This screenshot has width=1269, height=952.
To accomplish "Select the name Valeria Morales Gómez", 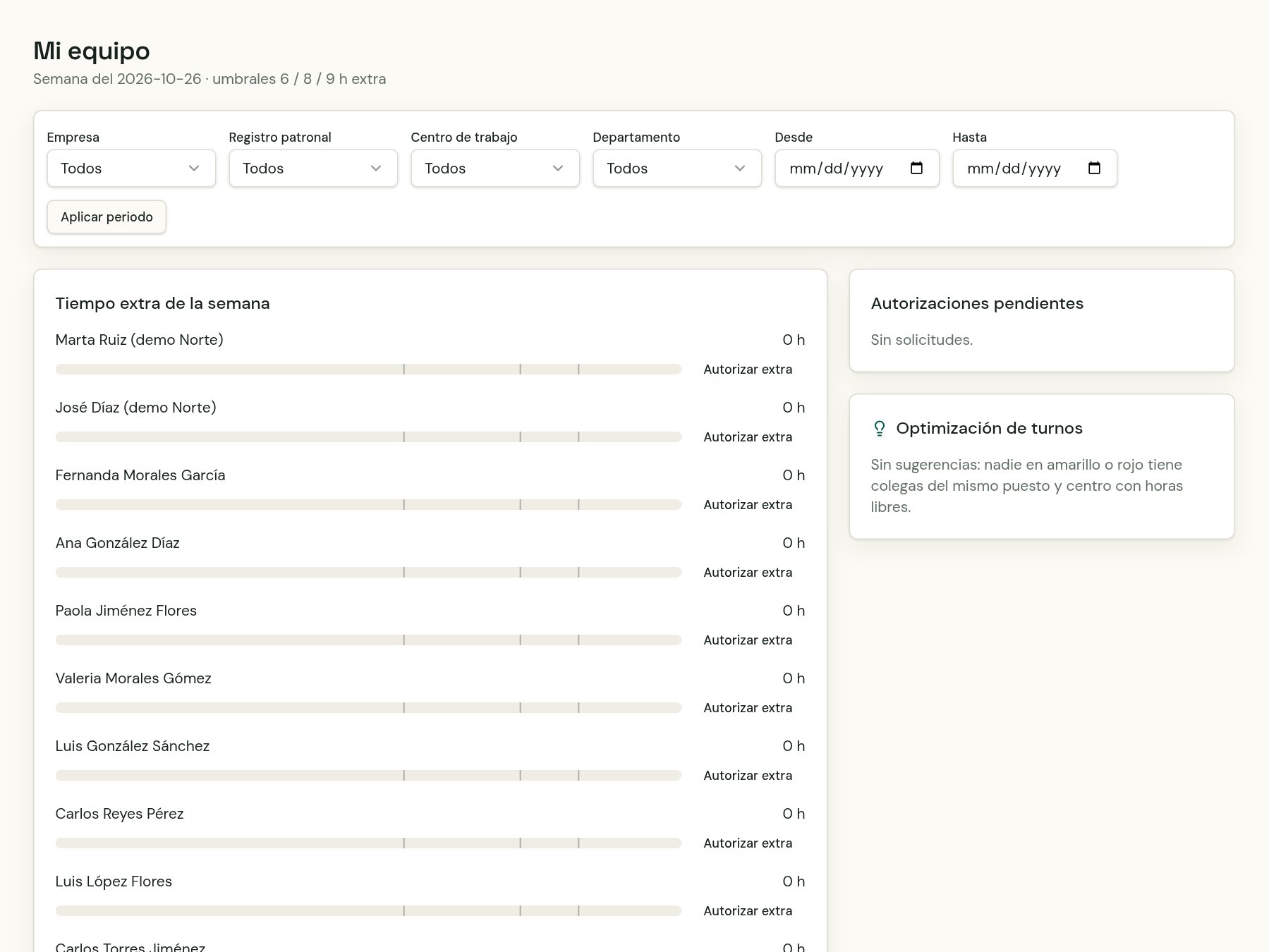I will click(133, 678).
